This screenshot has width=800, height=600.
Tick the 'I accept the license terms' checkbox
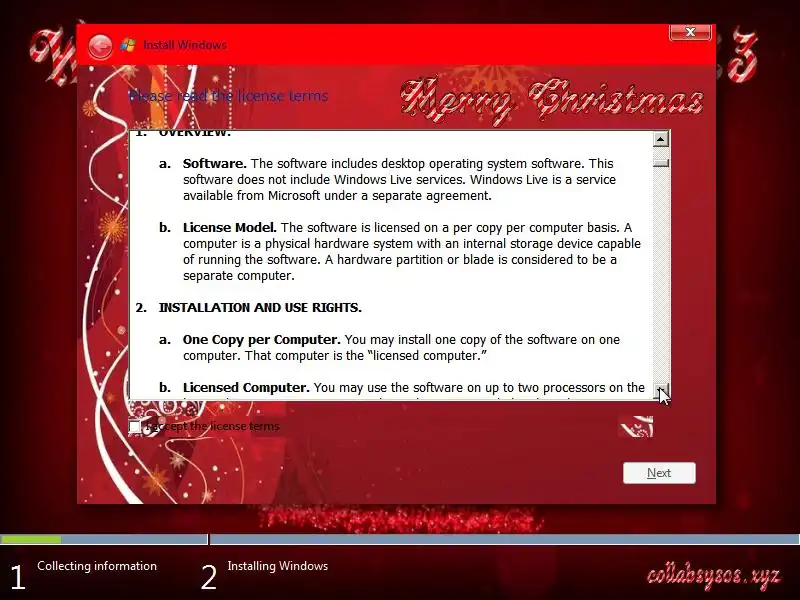coord(135,427)
